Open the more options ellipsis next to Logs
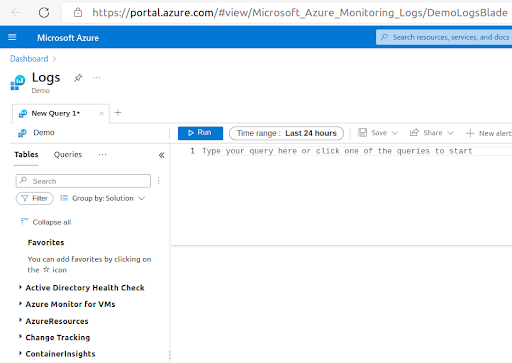Screen dimensions: 512x363 point(97,78)
